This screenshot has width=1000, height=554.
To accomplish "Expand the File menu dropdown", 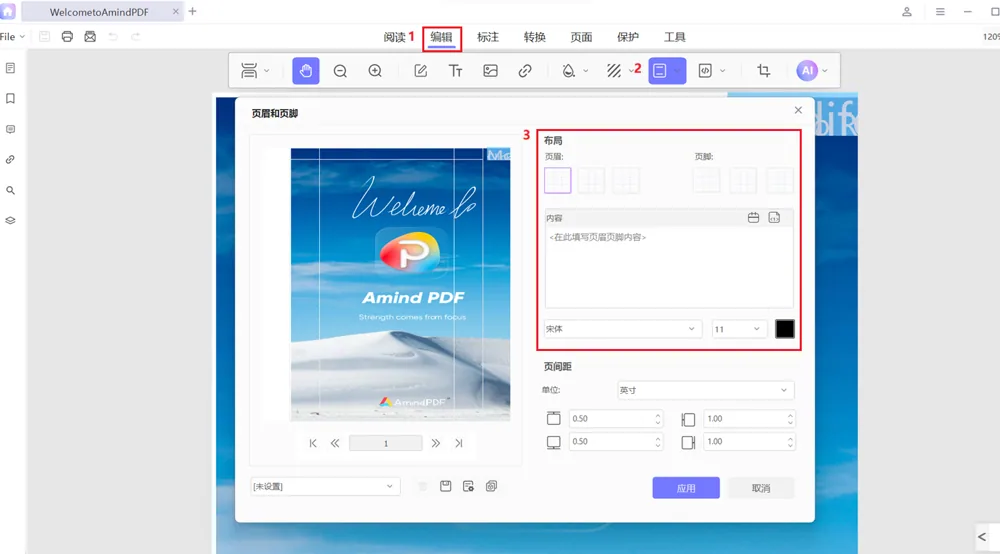I will 13,36.
